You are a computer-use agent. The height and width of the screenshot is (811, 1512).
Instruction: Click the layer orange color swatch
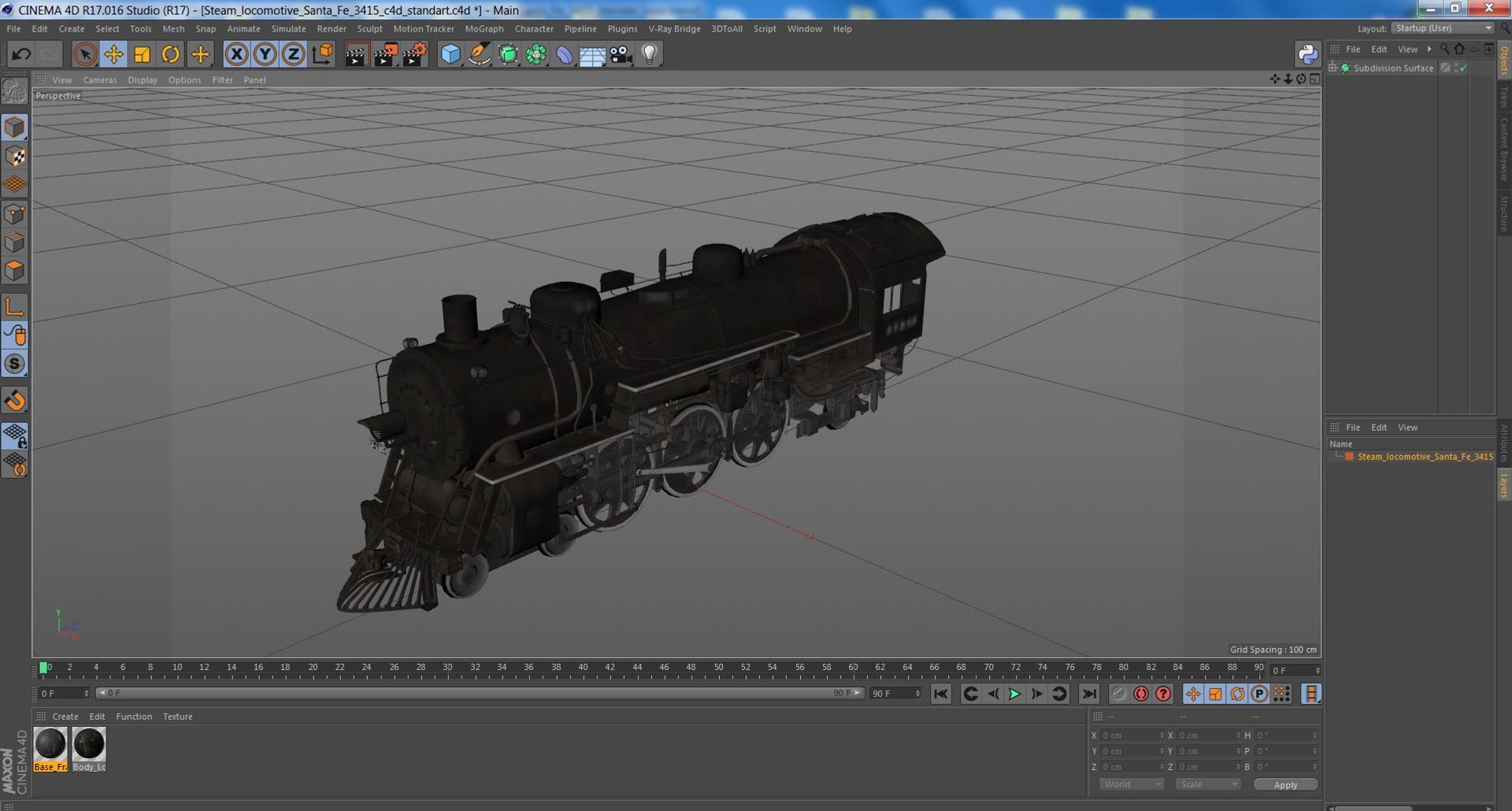[1349, 457]
